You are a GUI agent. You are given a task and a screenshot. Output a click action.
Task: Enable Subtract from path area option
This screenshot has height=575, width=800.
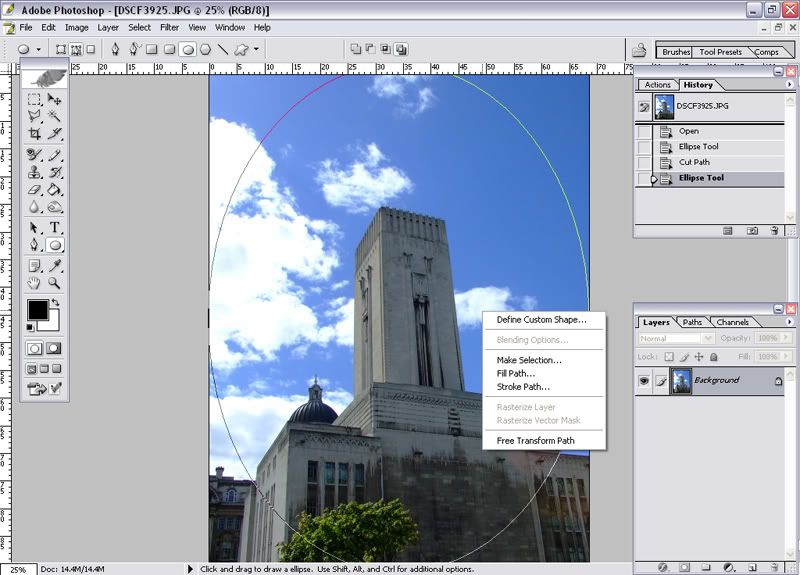[x=370, y=49]
